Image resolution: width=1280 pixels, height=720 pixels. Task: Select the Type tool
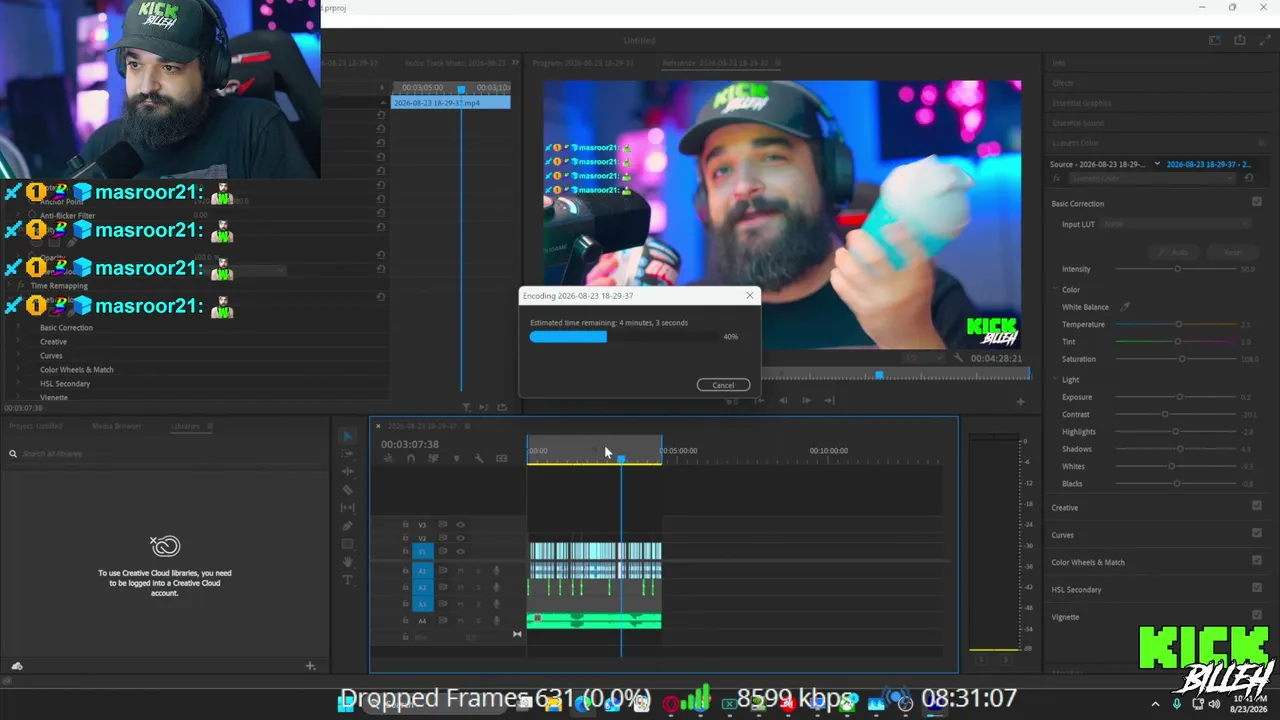(x=347, y=580)
